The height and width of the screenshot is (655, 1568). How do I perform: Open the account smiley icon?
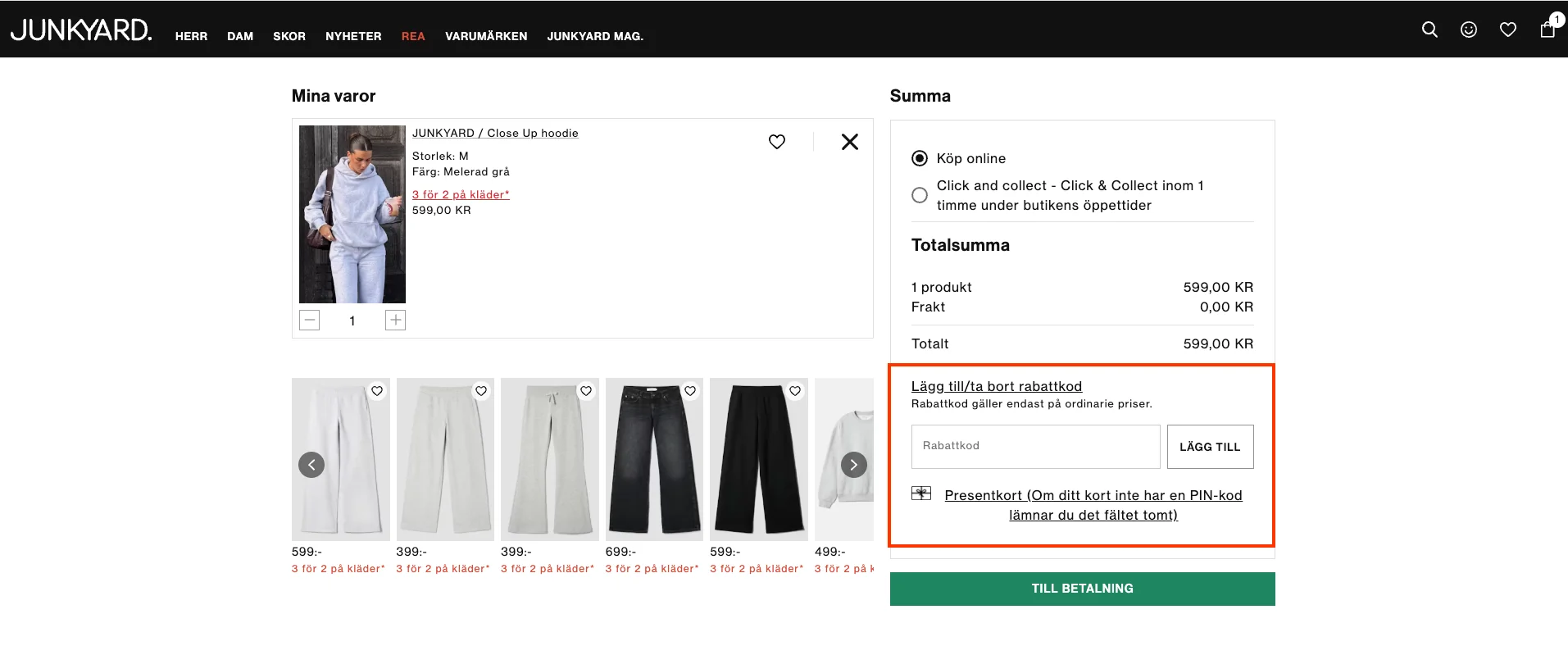1469,30
